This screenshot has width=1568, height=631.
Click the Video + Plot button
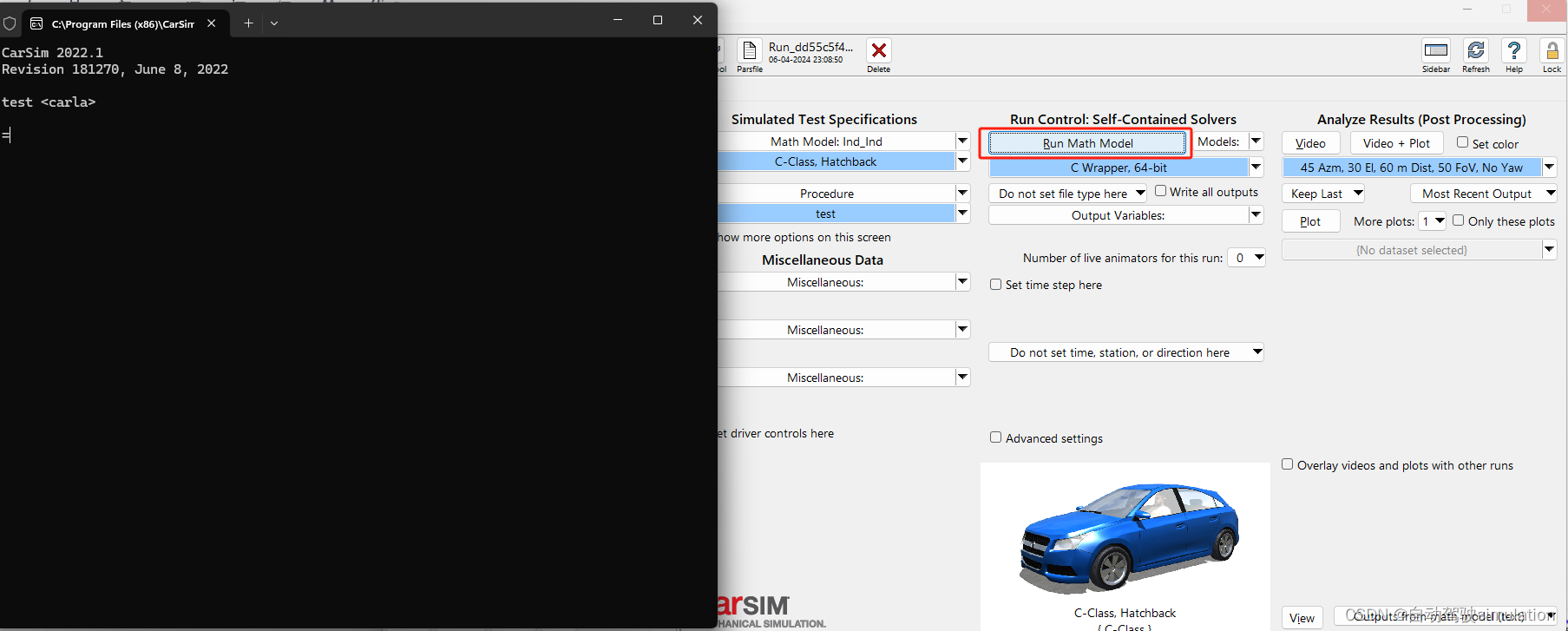tap(1396, 143)
